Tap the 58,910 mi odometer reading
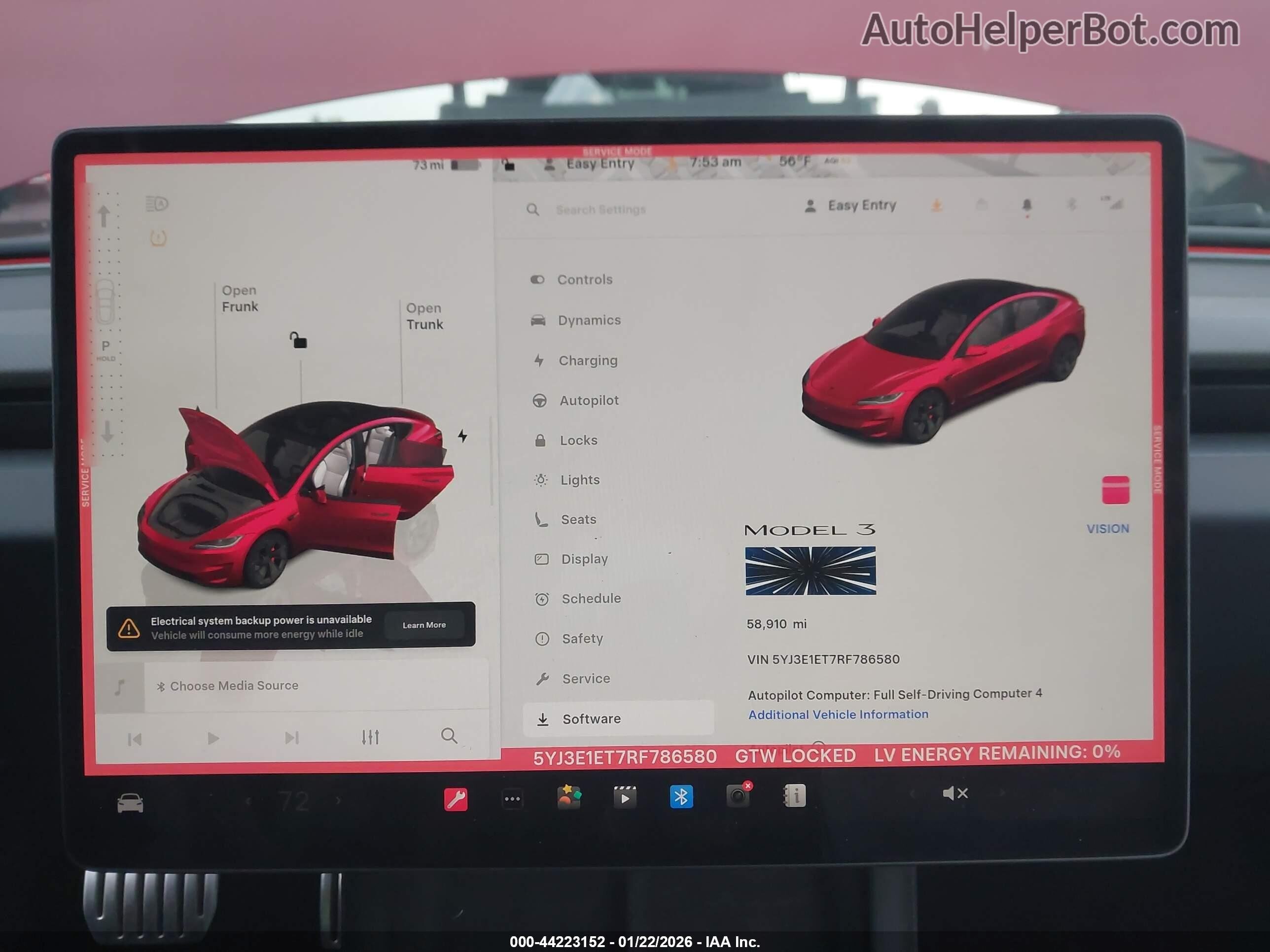The width and height of the screenshot is (1270, 952). [x=776, y=624]
